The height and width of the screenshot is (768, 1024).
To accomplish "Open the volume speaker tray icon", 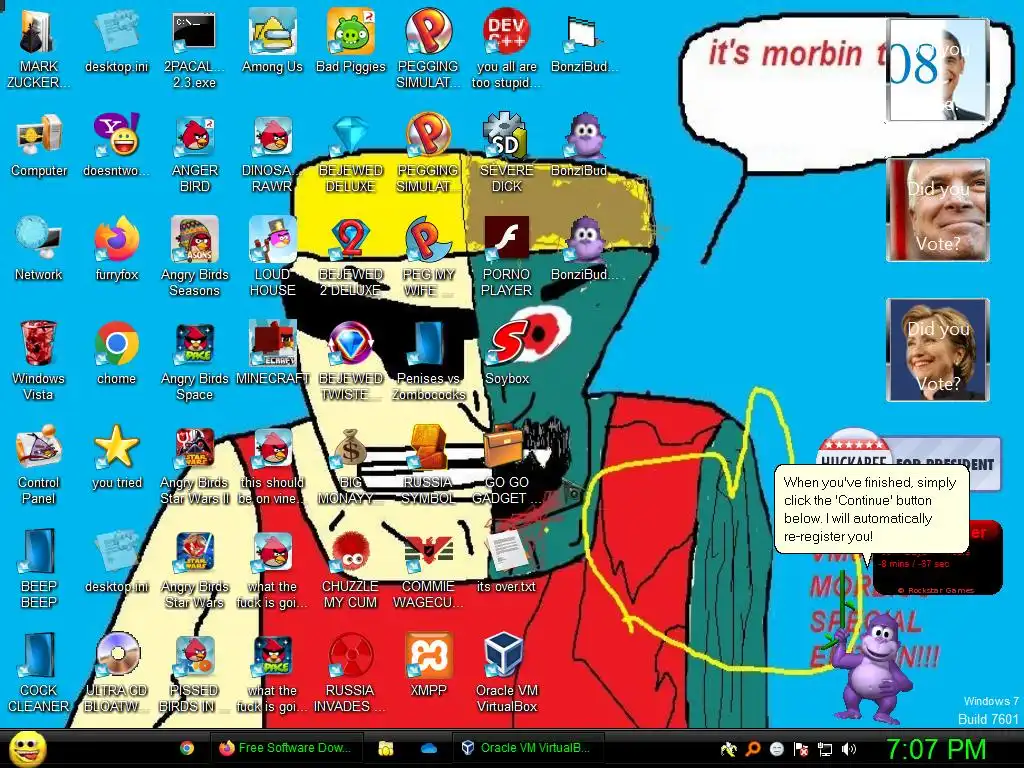I will [x=849, y=749].
